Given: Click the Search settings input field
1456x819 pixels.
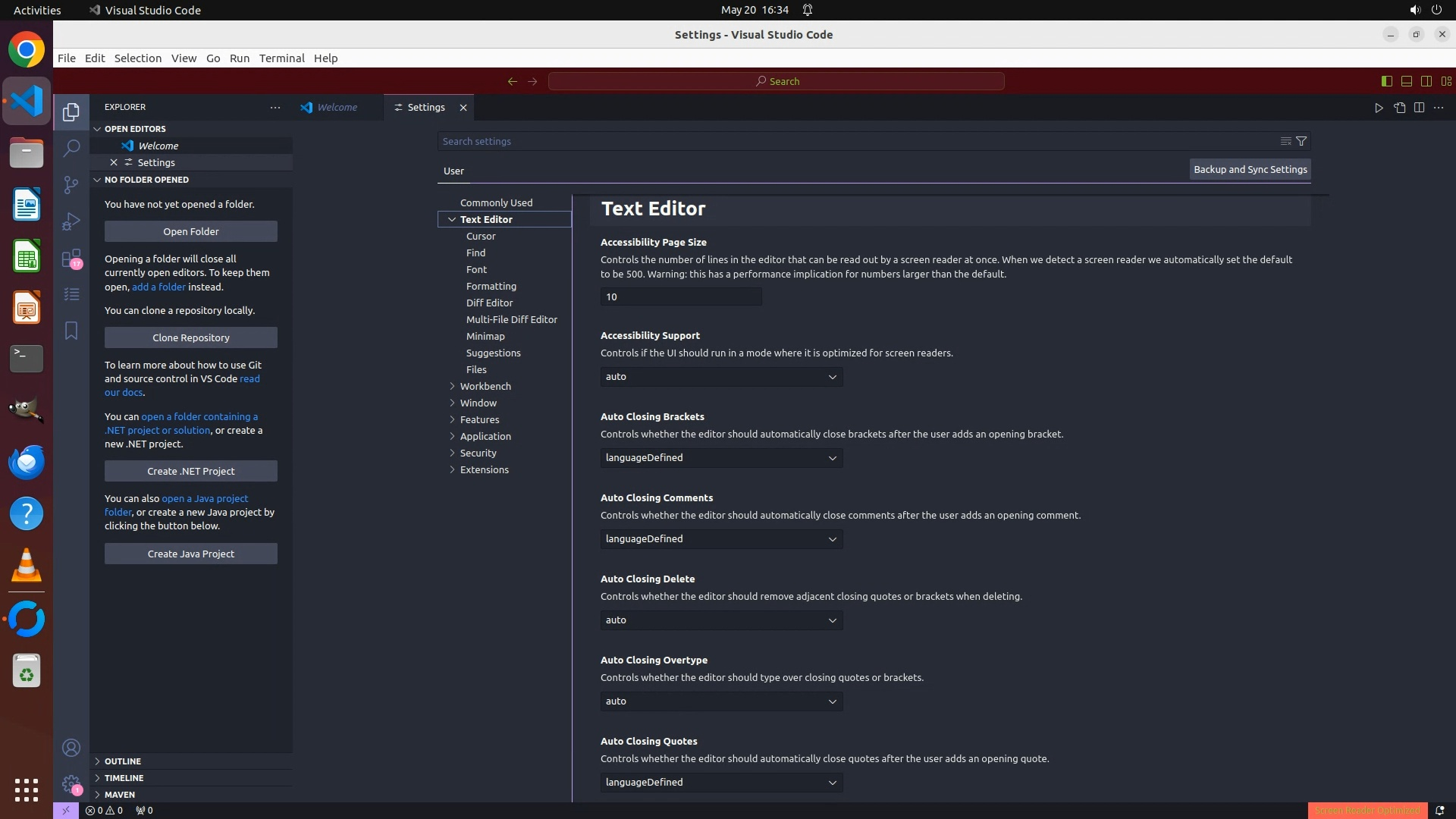Looking at the screenshot, I should (857, 142).
